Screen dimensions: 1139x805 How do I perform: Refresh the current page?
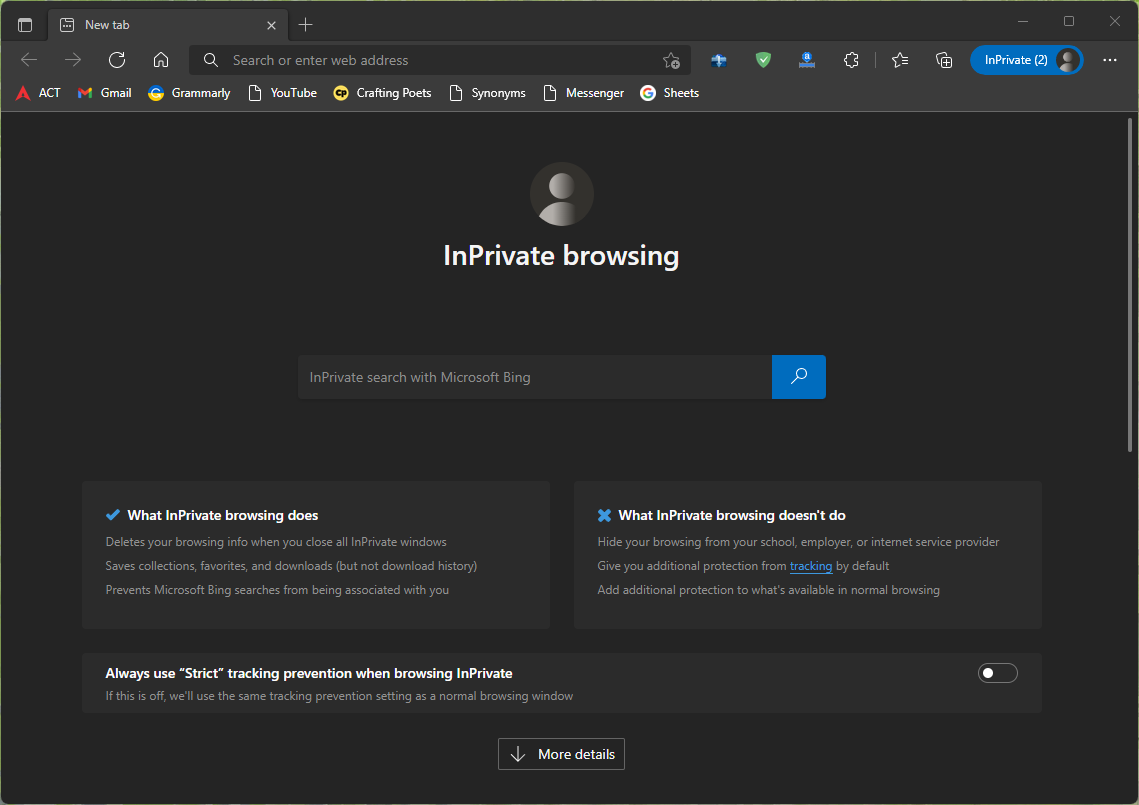tap(116, 59)
